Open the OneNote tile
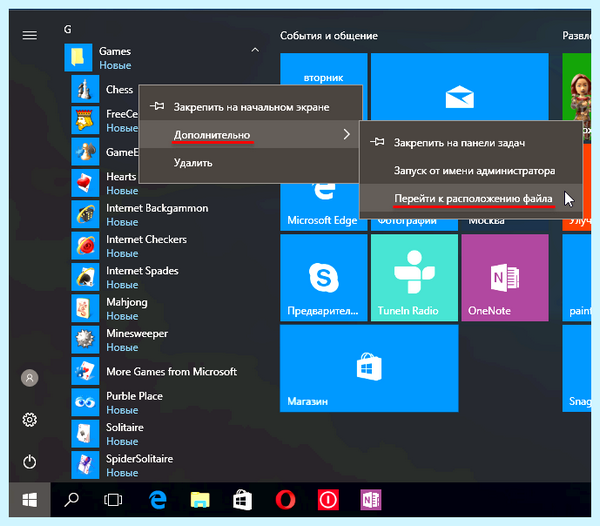 pos(505,278)
